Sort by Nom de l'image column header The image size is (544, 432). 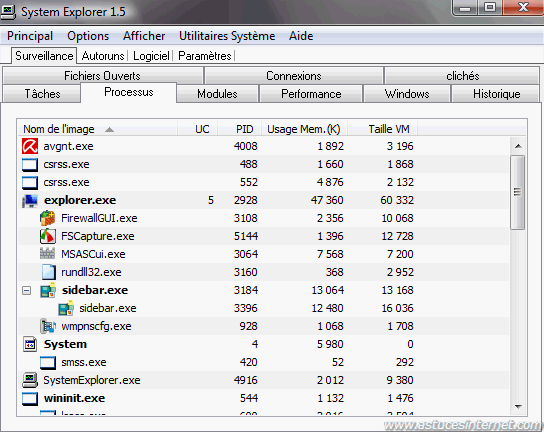[x=97, y=129]
